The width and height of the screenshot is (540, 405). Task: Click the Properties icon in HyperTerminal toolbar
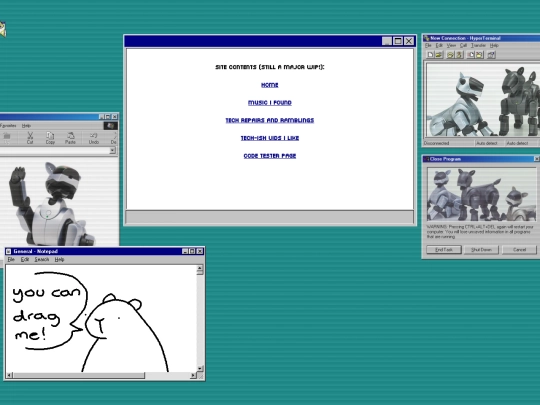coord(491,55)
